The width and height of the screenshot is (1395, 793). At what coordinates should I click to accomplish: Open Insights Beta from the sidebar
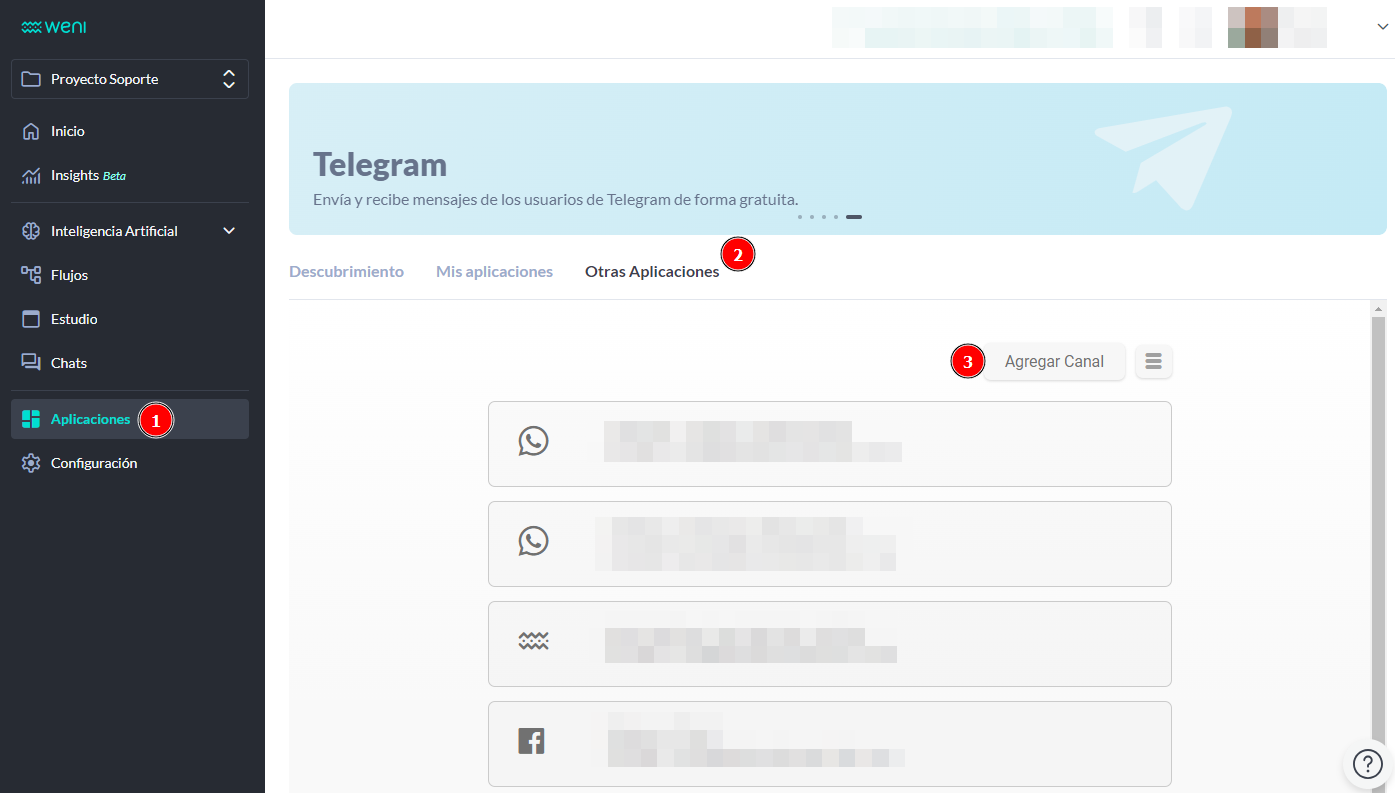tap(130, 175)
